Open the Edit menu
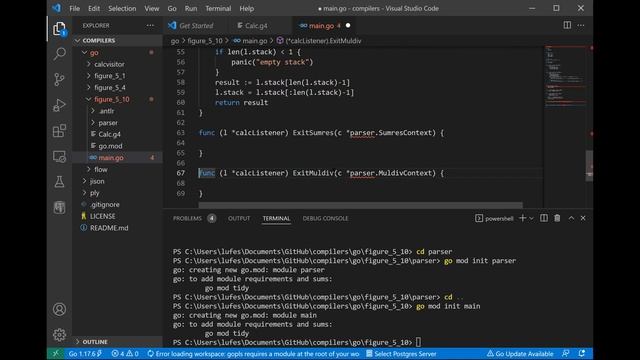 tap(94, 8)
